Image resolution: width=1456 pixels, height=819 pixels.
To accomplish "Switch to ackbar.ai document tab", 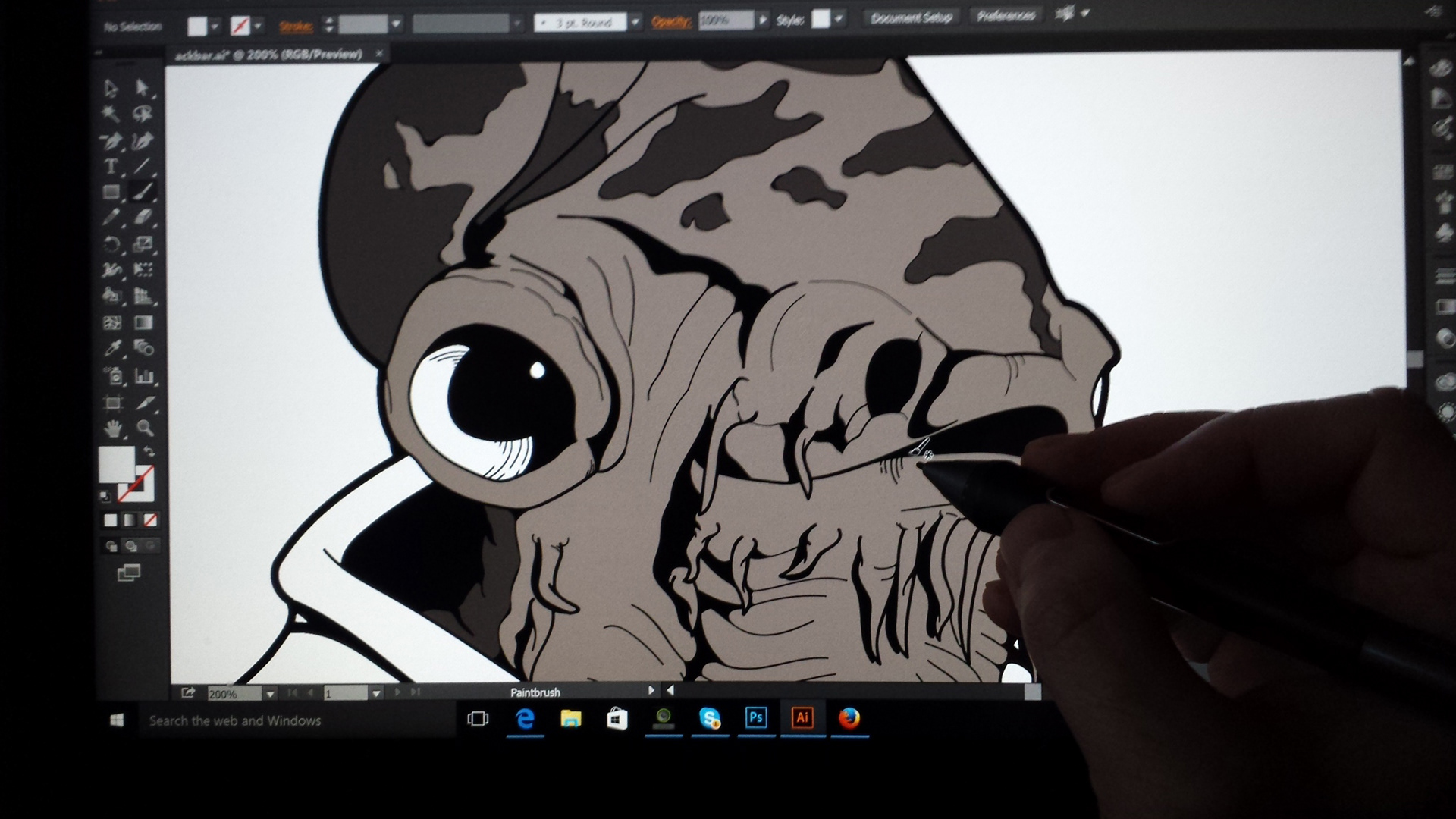I will click(268, 55).
